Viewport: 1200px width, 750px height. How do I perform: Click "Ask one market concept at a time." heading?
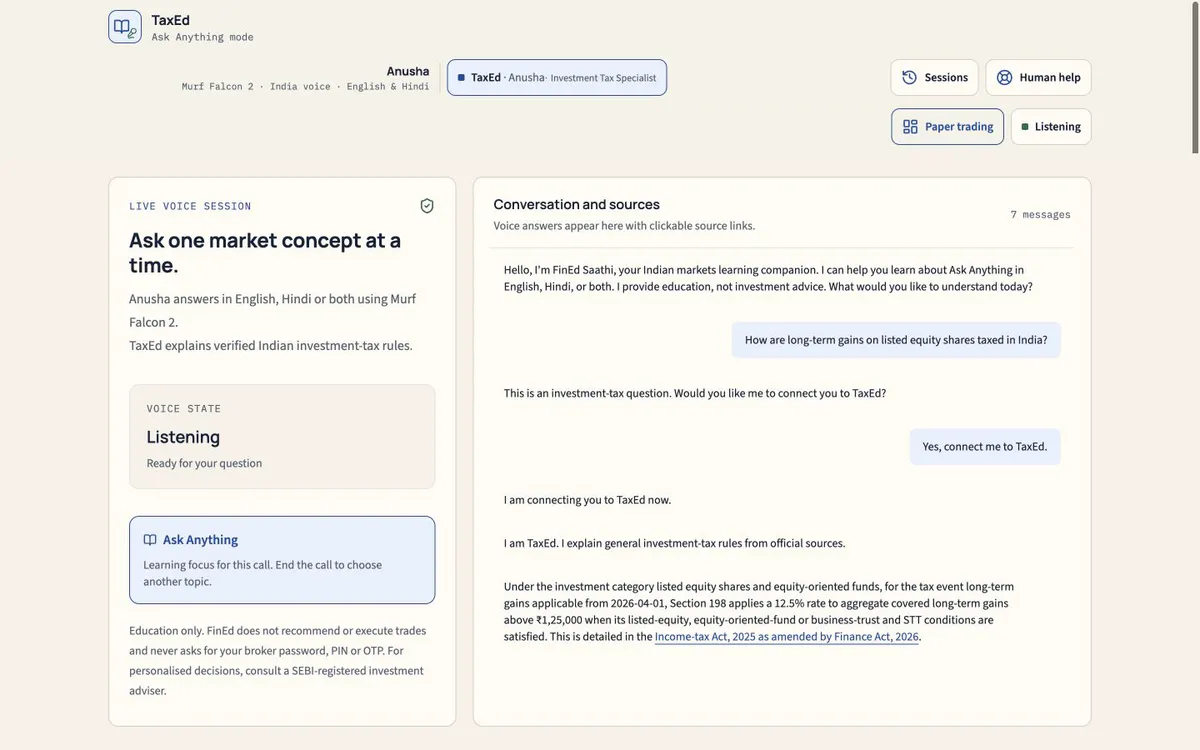265,252
